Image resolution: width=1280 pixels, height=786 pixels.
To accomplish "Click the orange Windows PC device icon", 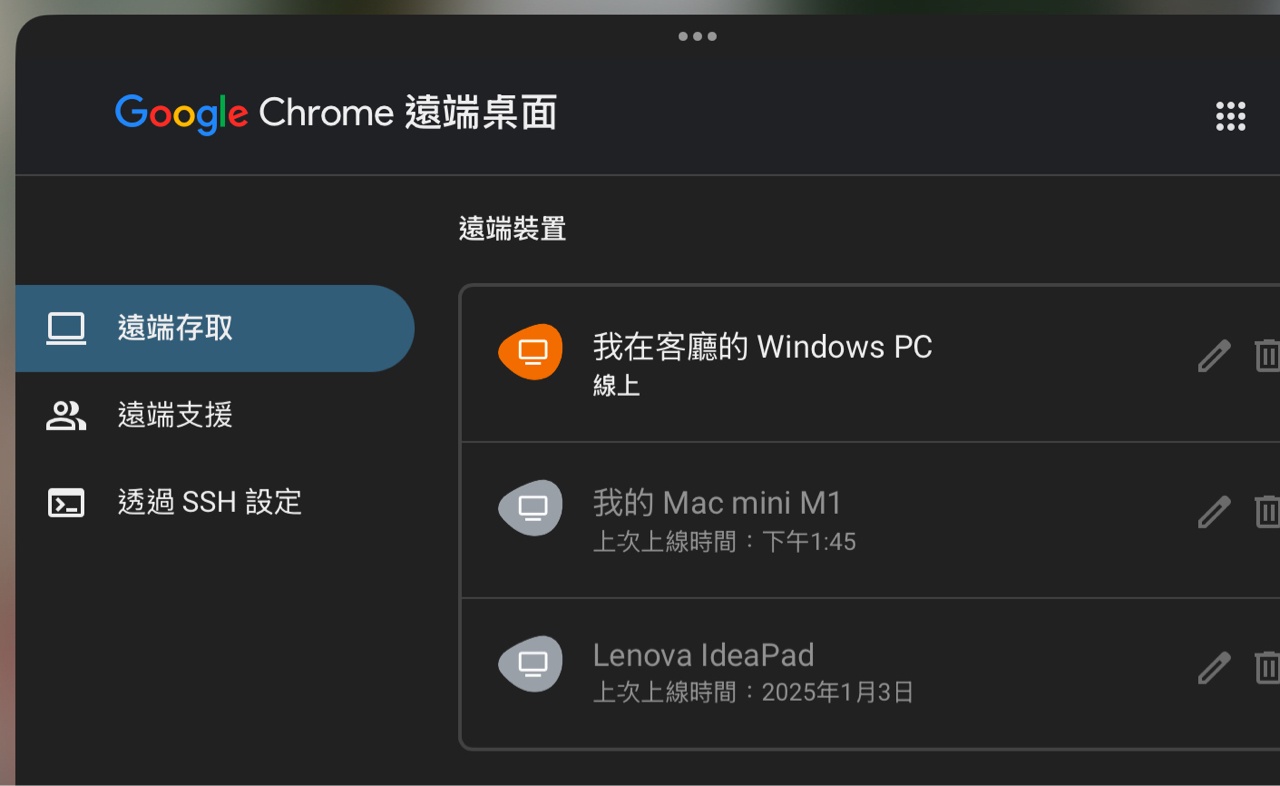I will tap(531, 352).
